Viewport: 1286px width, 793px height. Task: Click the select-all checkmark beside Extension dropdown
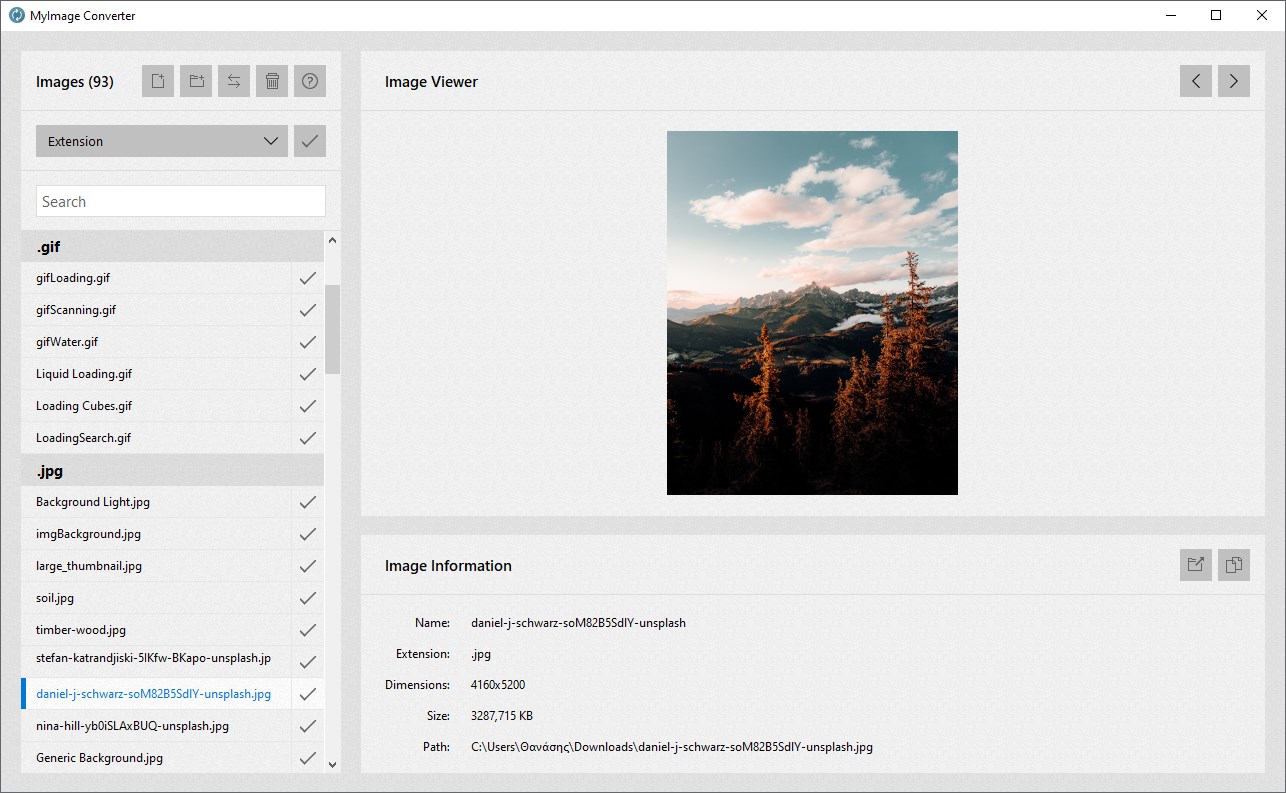click(x=310, y=141)
